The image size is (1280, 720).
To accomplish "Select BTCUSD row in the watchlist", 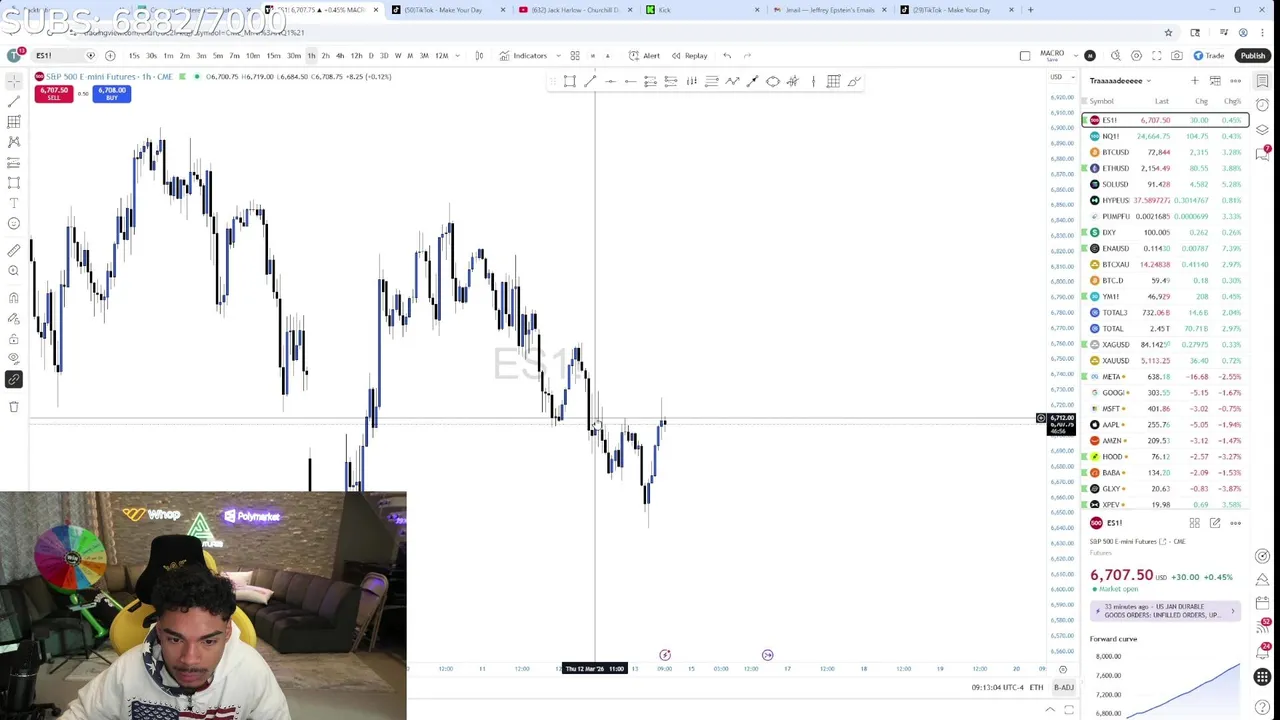I will click(1165, 152).
